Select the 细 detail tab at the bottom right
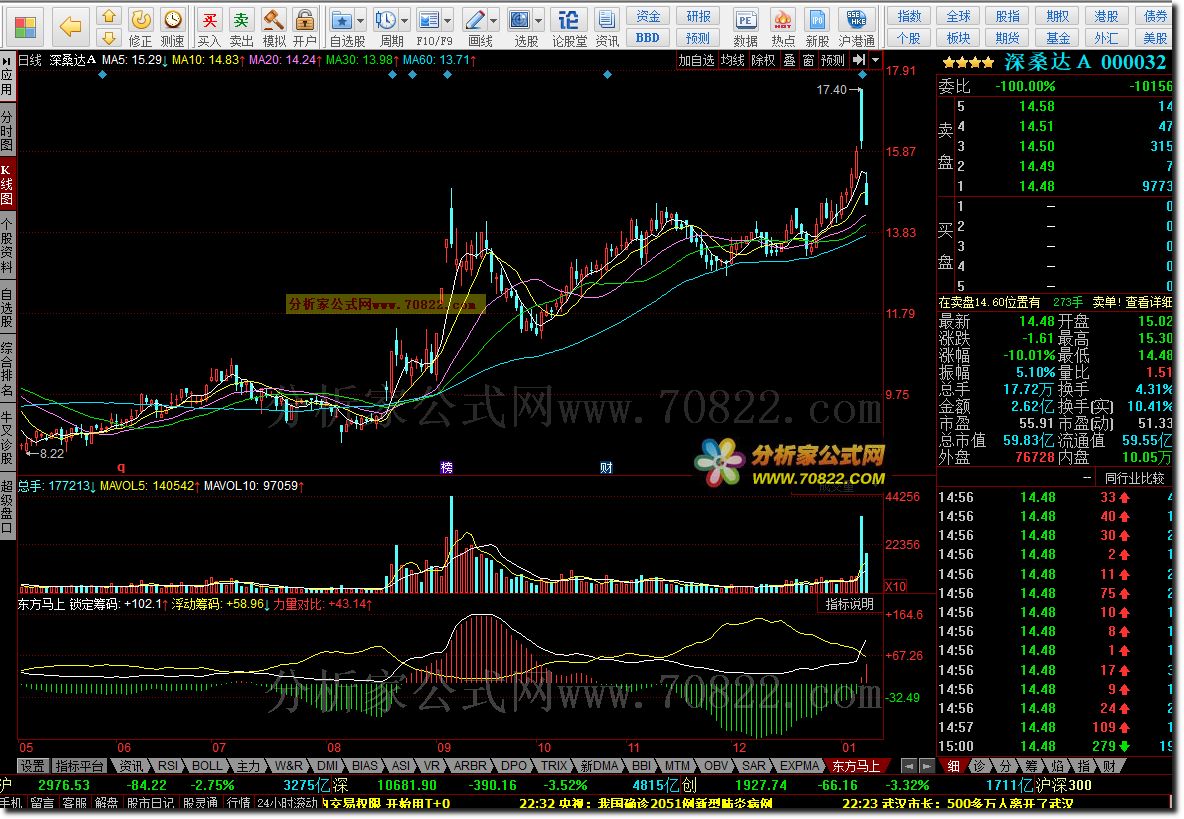Image resolution: width=1184 pixels, height=819 pixels. [953, 765]
